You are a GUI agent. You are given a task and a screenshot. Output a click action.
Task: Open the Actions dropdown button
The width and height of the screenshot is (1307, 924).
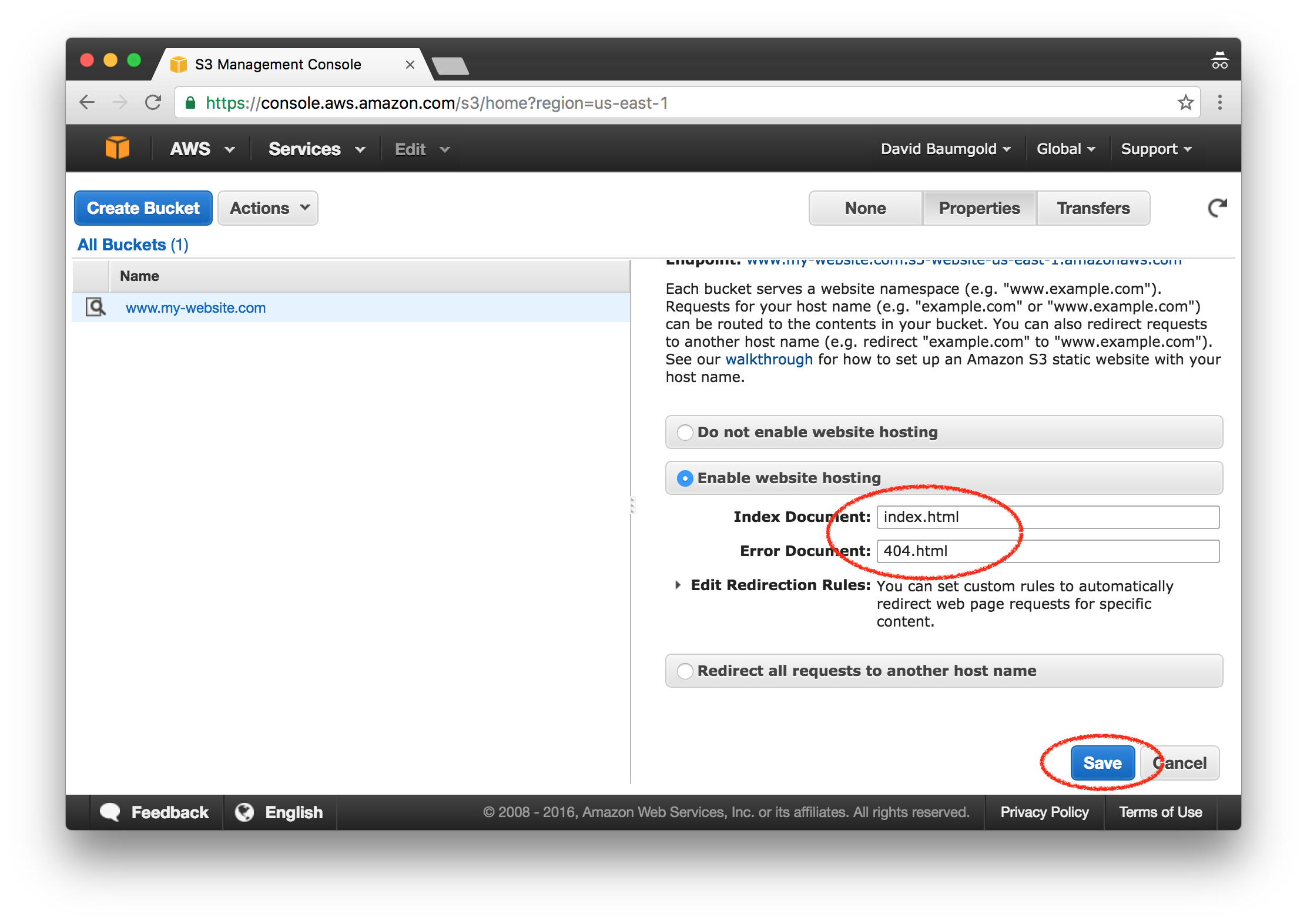[x=268, y=208]
